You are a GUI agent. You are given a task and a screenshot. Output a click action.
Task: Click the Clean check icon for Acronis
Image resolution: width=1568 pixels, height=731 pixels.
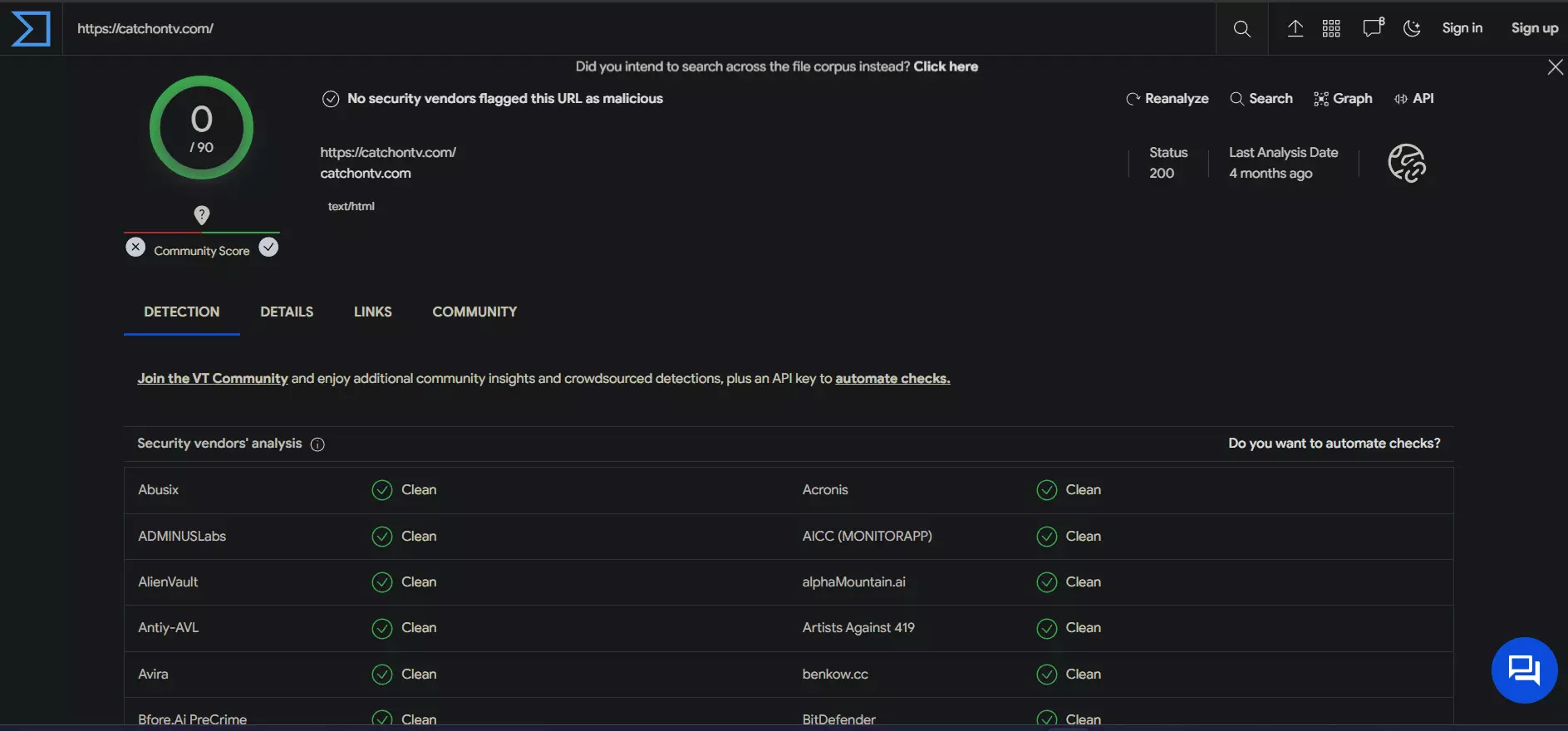click(x=1047, y=490)
